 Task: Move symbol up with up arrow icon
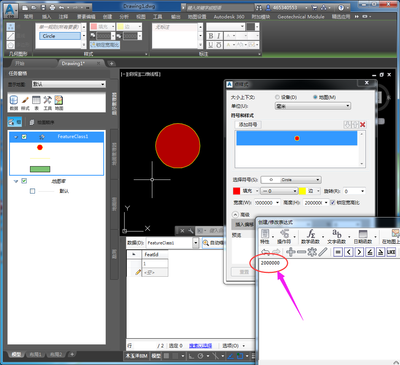(355, 125)
